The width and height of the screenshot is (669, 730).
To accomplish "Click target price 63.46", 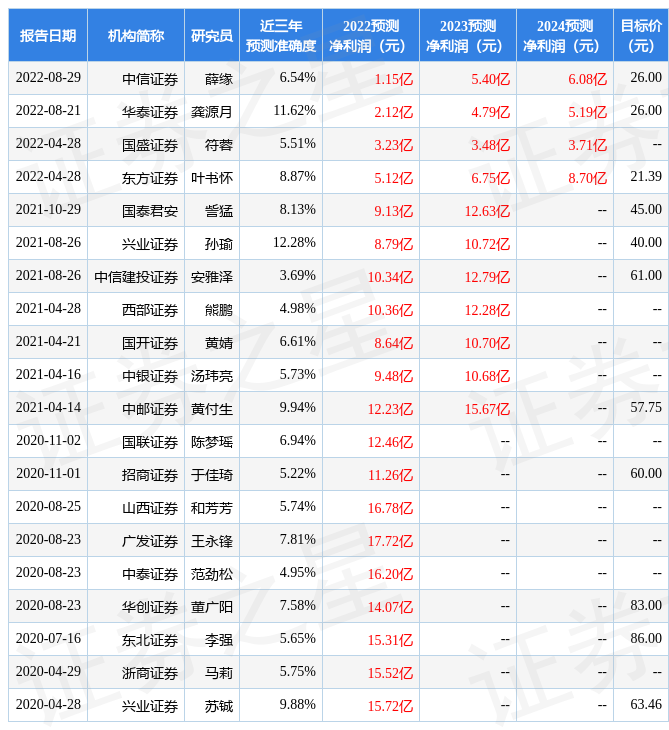I will pos(646,705).
